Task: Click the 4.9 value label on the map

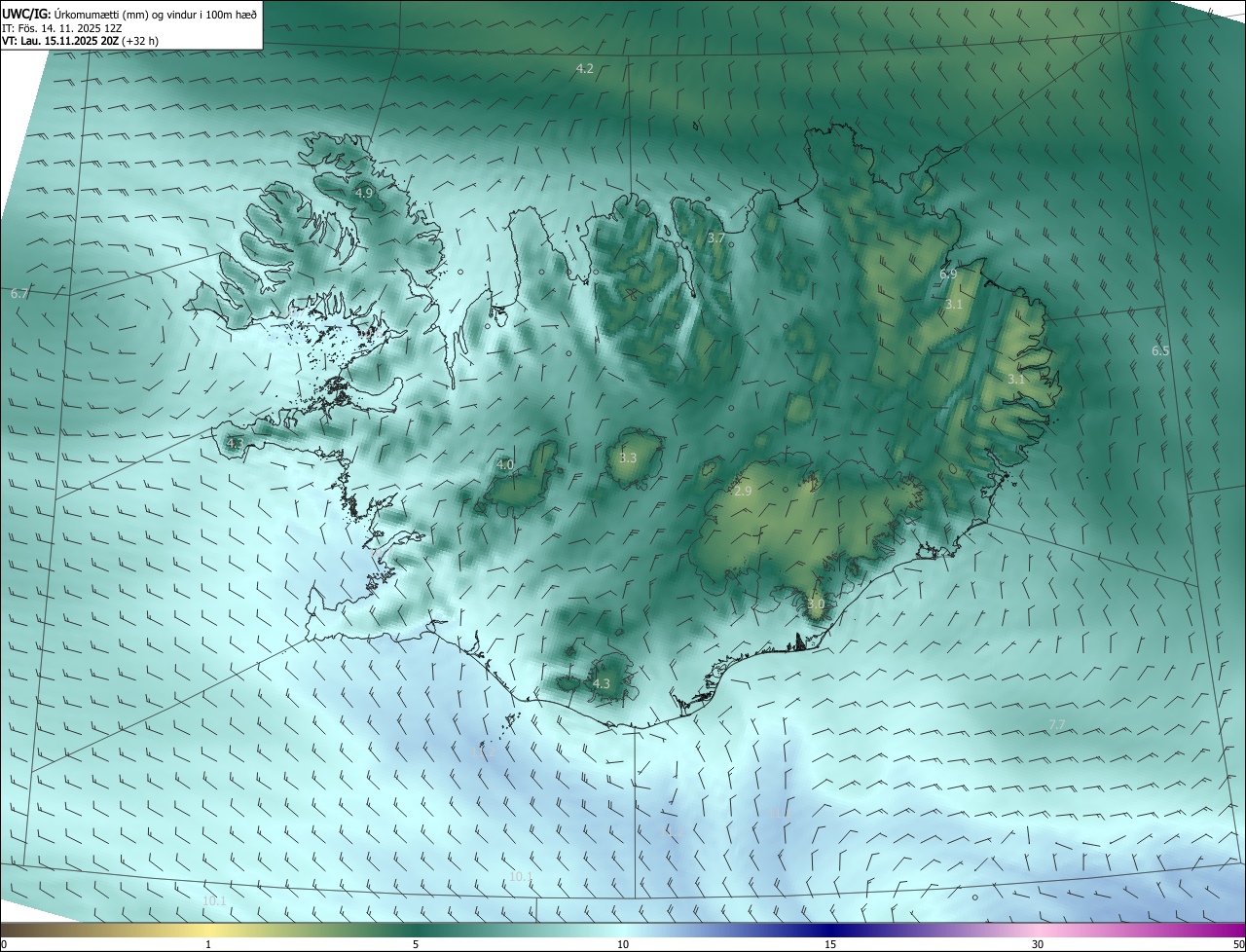Action: (x=363, y=193)
